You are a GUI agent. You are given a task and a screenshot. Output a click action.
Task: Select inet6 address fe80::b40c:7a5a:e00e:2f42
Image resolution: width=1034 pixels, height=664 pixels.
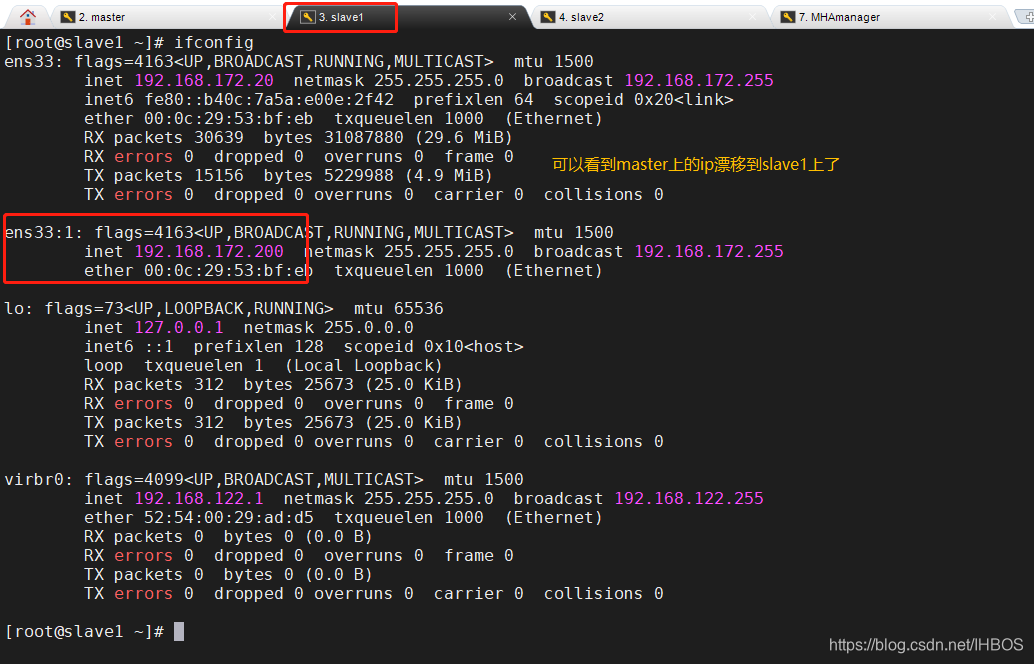[x=269, y=100]
